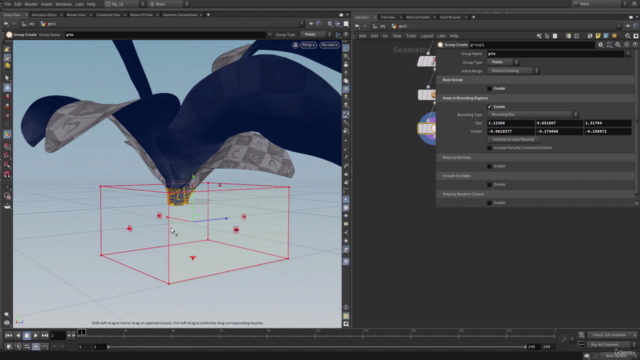Click the Tools menu in network editor
Image resolution: width=640 pixels, height=360 pixels.
(x=411, y=36)
